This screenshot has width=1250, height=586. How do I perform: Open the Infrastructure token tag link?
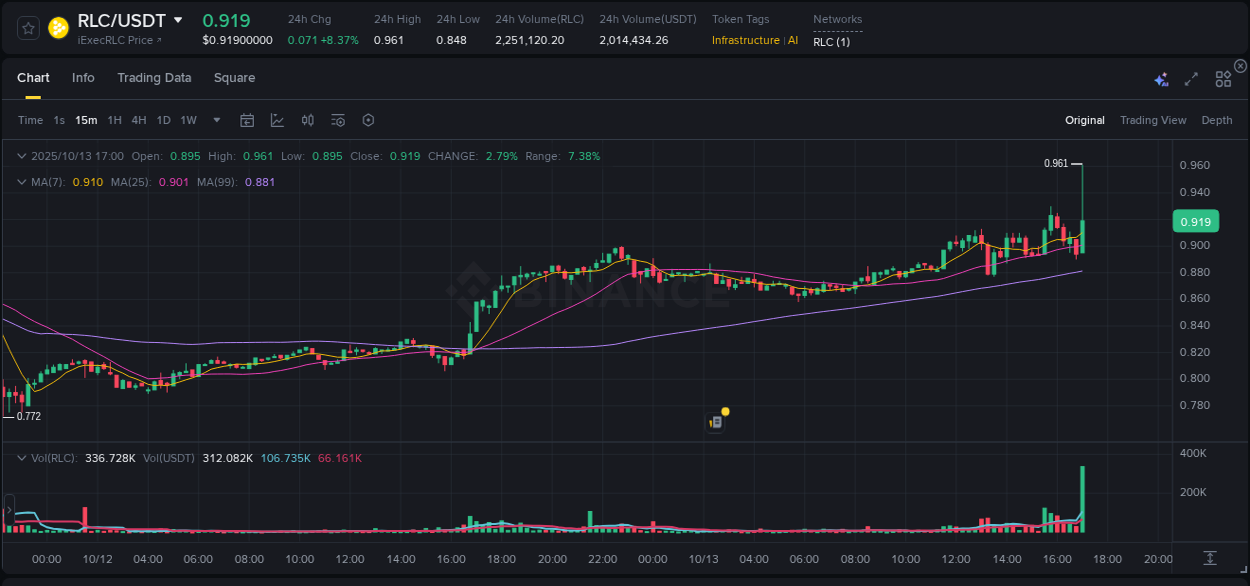point(746,40)
